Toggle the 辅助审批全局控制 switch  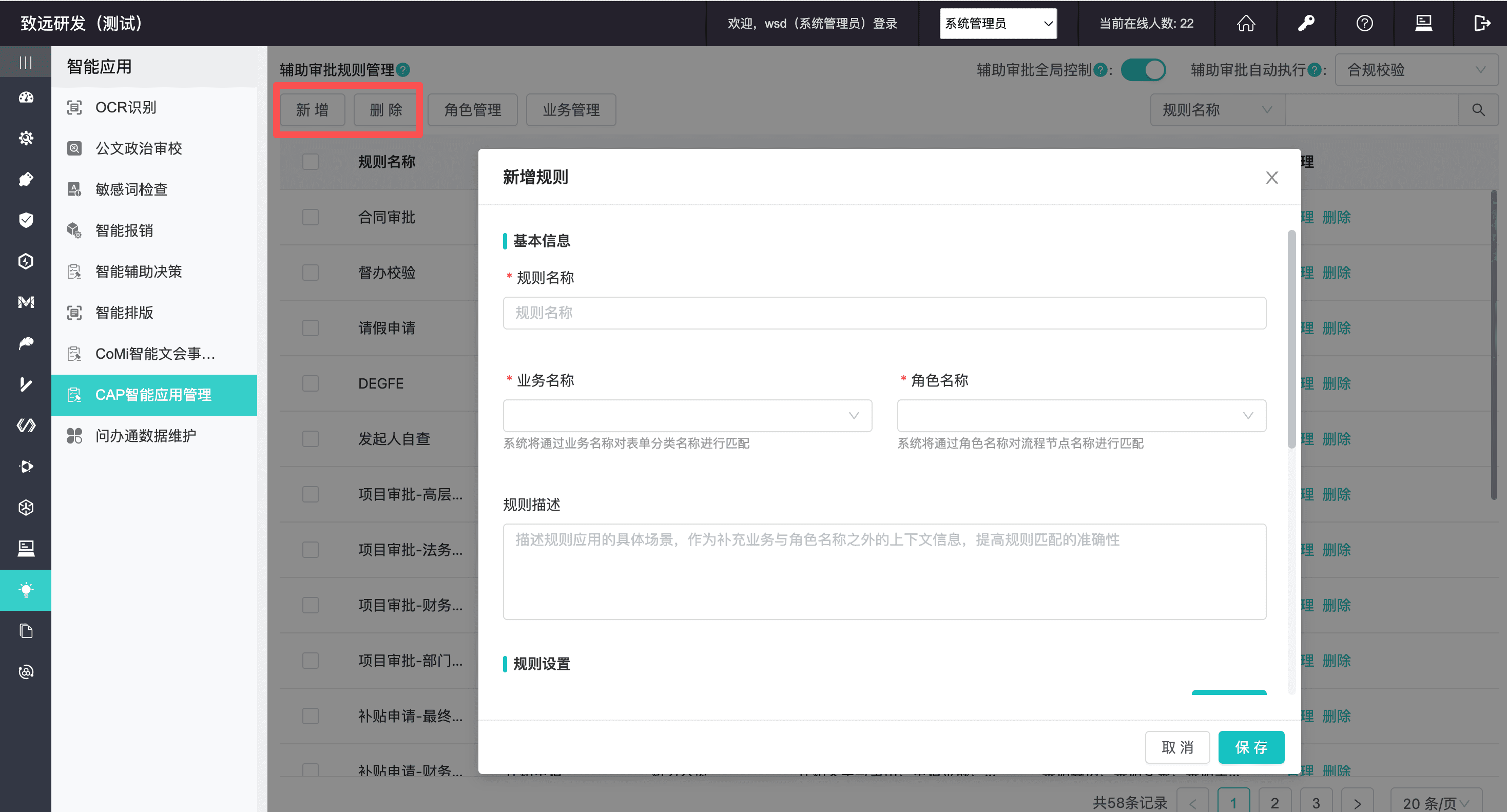tap(1143, 70)
